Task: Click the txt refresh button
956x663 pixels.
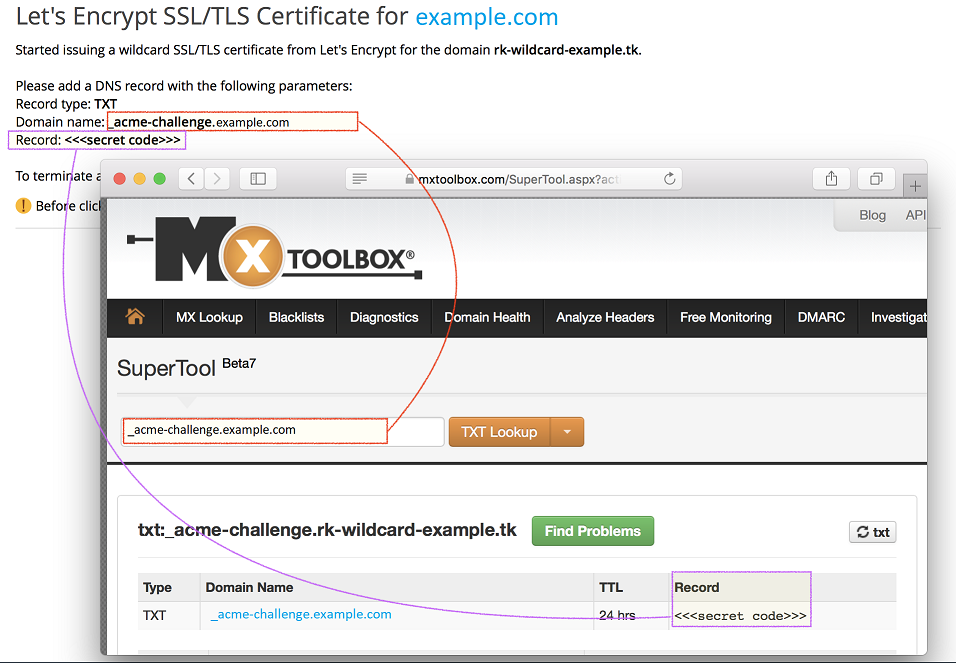Action: click(x=872, y=532)
